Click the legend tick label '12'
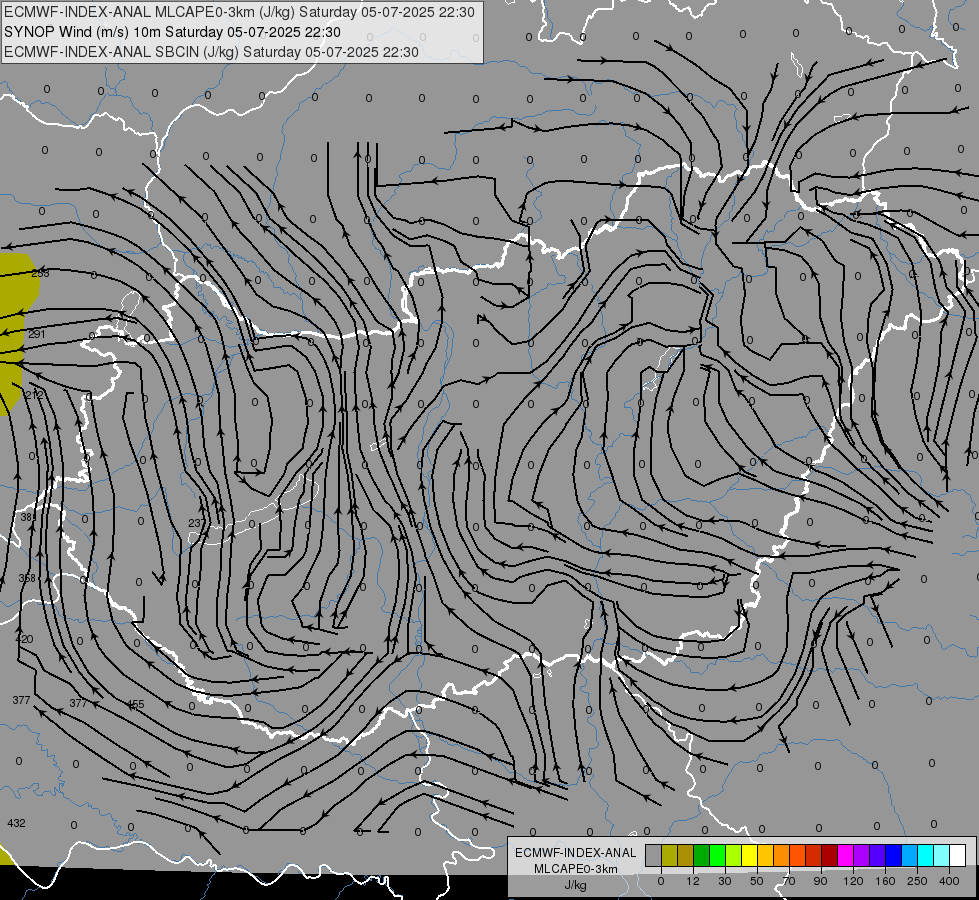The image size is (979, 900). point(693,881)
